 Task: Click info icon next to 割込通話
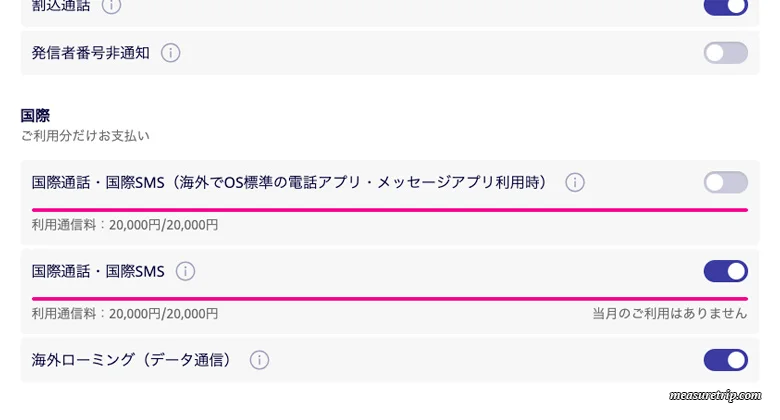point(111,6)
